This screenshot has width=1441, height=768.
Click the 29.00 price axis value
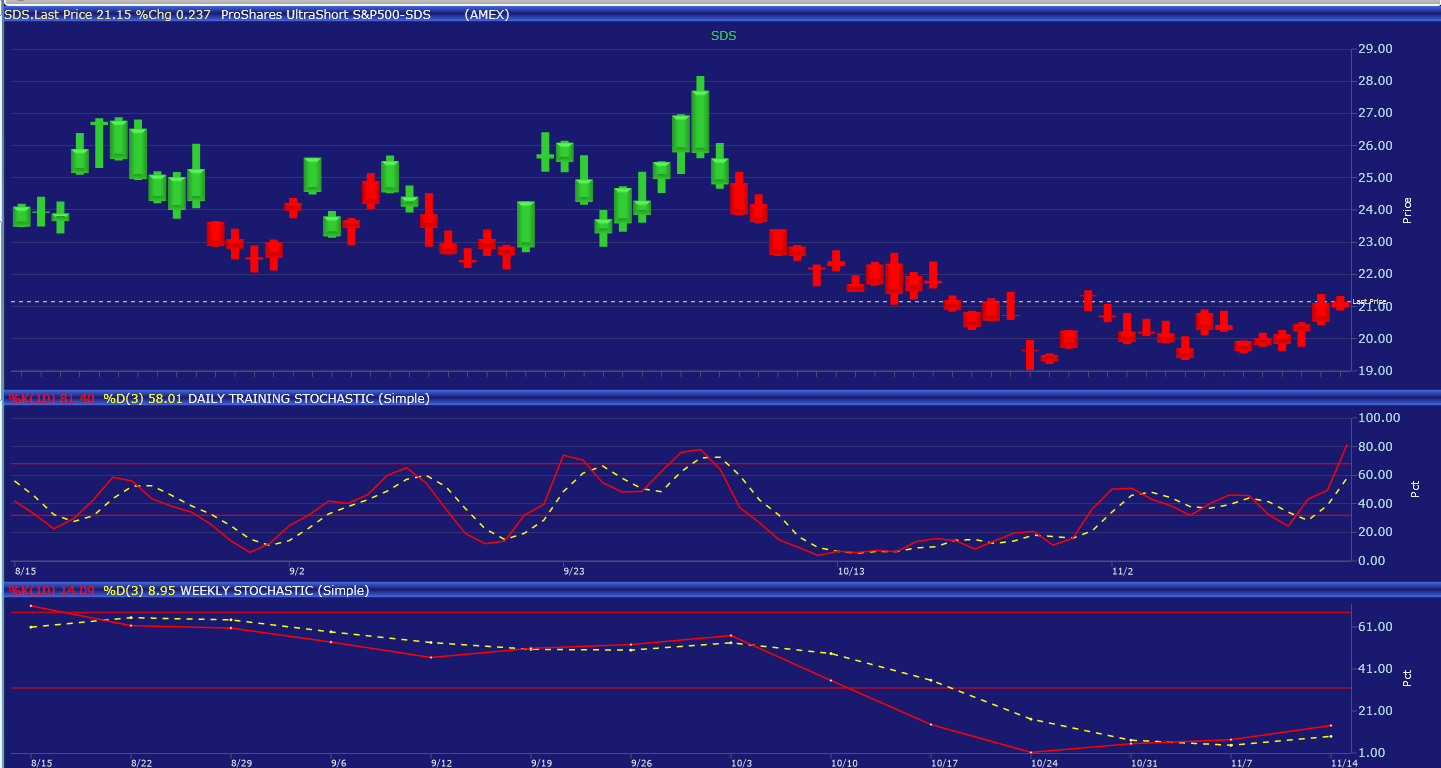point(1375,49)
